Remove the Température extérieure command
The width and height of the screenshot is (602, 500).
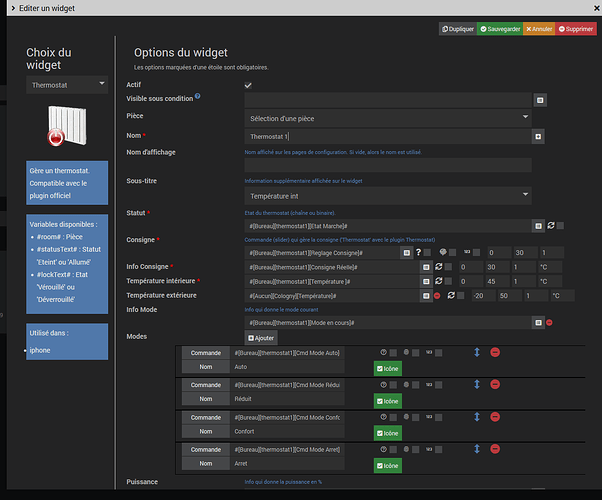coord(436,296)
